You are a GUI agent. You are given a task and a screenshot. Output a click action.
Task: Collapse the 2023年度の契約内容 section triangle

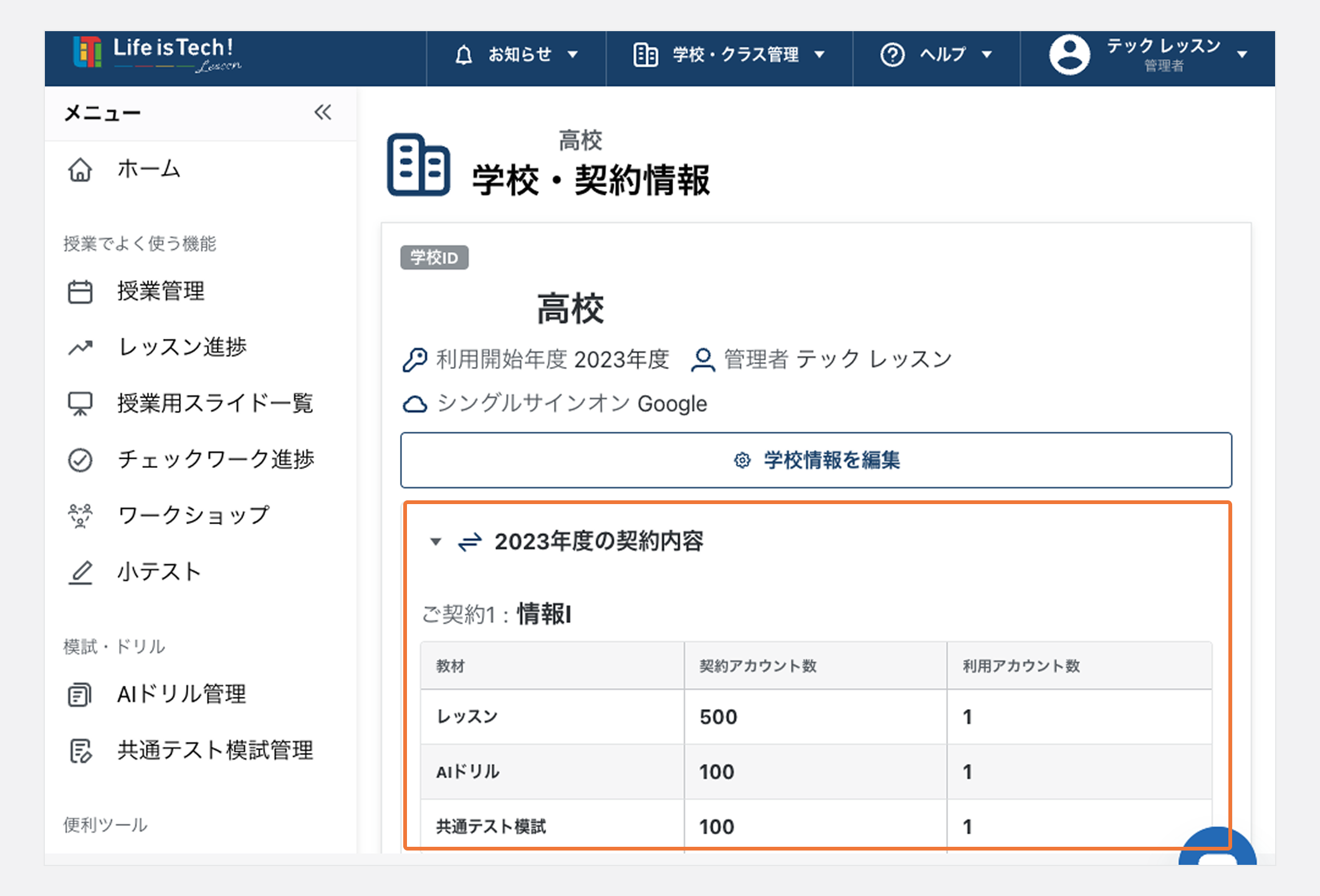(436, 541)
